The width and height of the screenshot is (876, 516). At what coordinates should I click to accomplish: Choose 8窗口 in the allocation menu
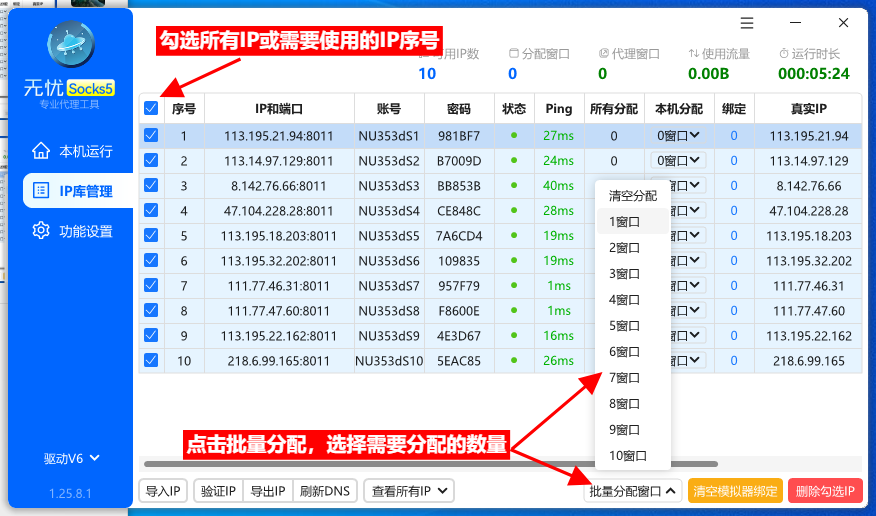[632, 403]
